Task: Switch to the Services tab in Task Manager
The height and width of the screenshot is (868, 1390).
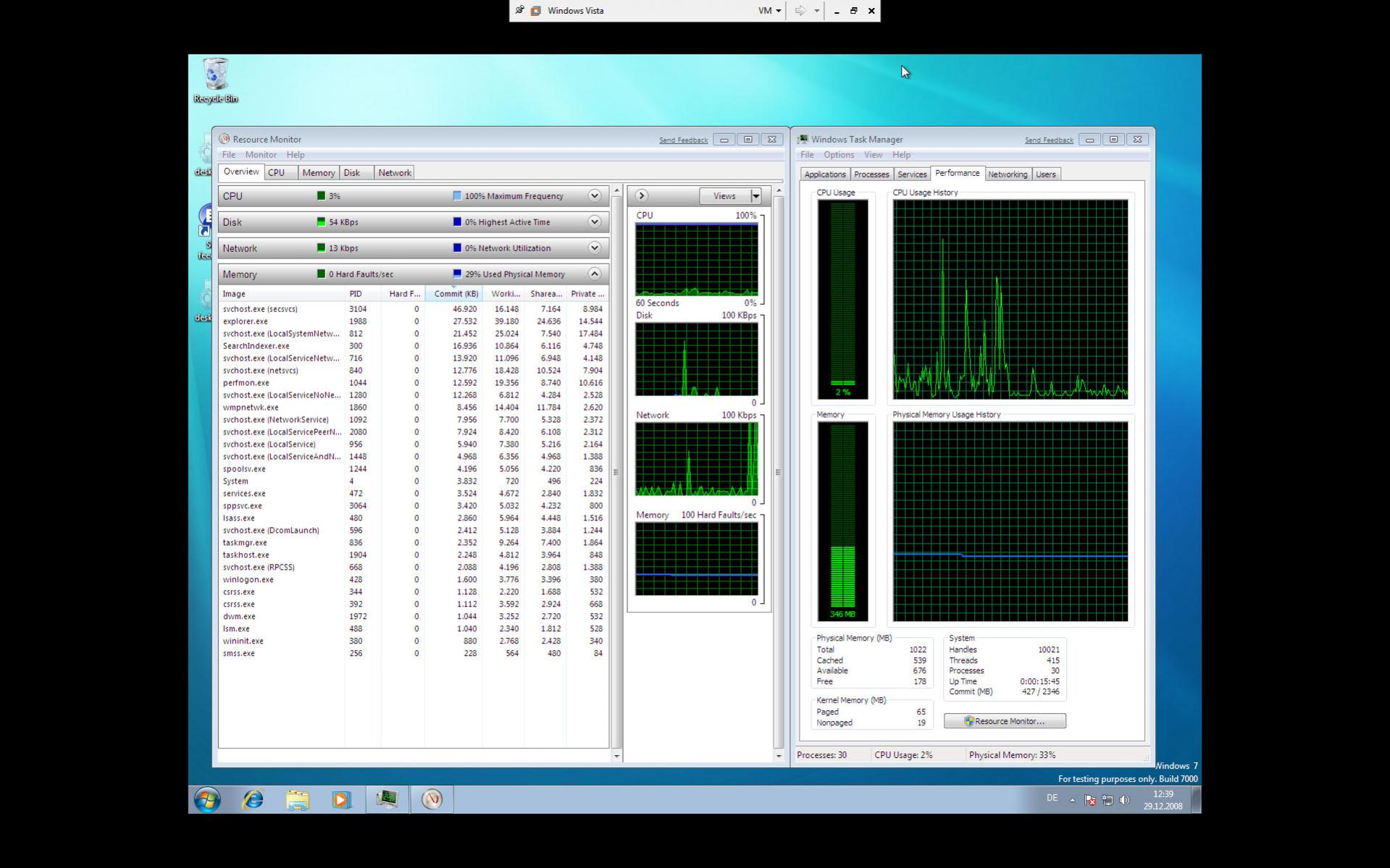Action: point(912,174)
